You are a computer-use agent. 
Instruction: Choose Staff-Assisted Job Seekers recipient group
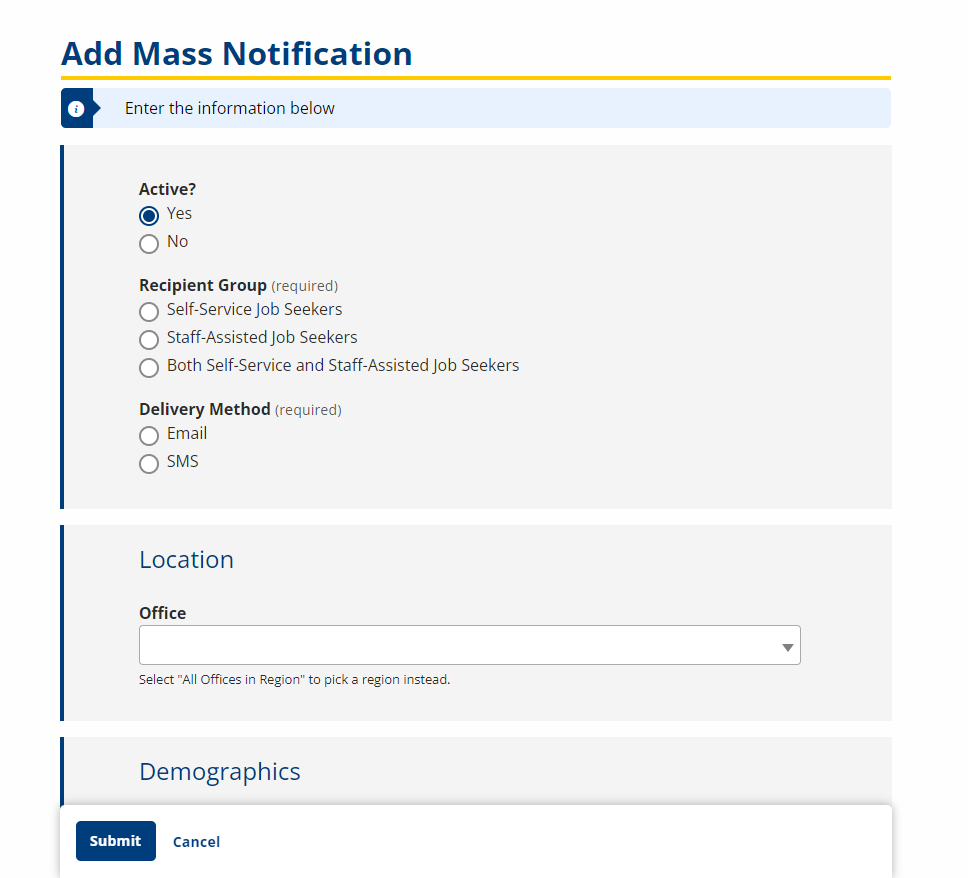149,339
